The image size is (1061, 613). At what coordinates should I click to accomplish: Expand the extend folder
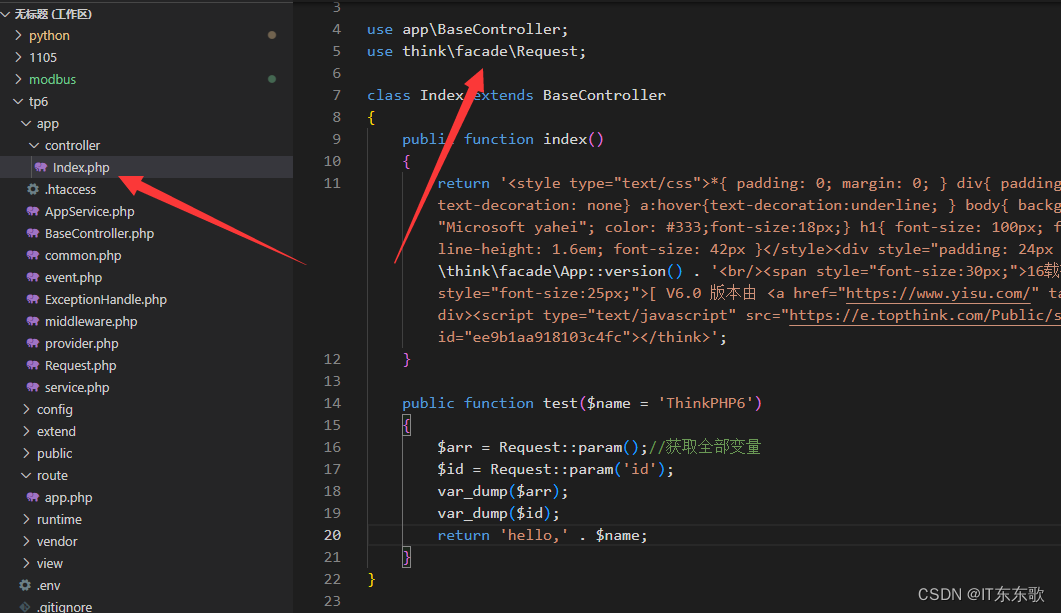pyautogui.click(x=26, y=431)
